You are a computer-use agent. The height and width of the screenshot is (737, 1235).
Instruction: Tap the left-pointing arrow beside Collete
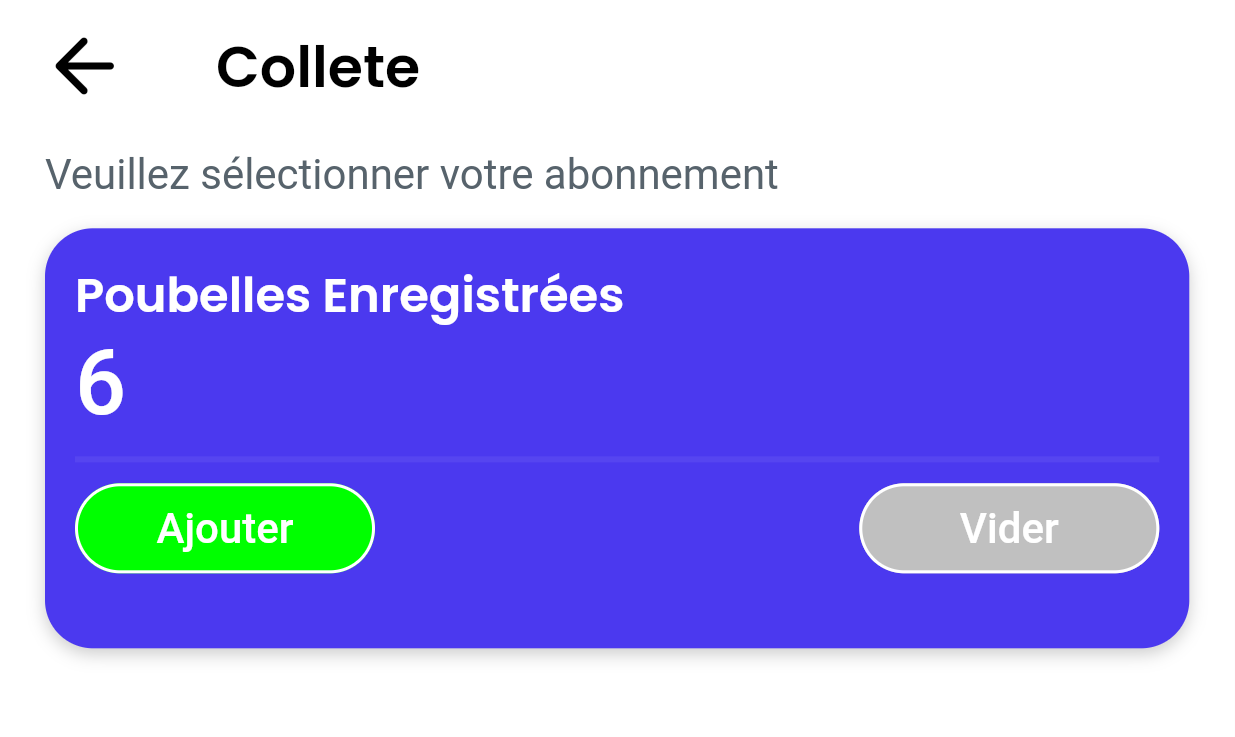click(84, 67)
